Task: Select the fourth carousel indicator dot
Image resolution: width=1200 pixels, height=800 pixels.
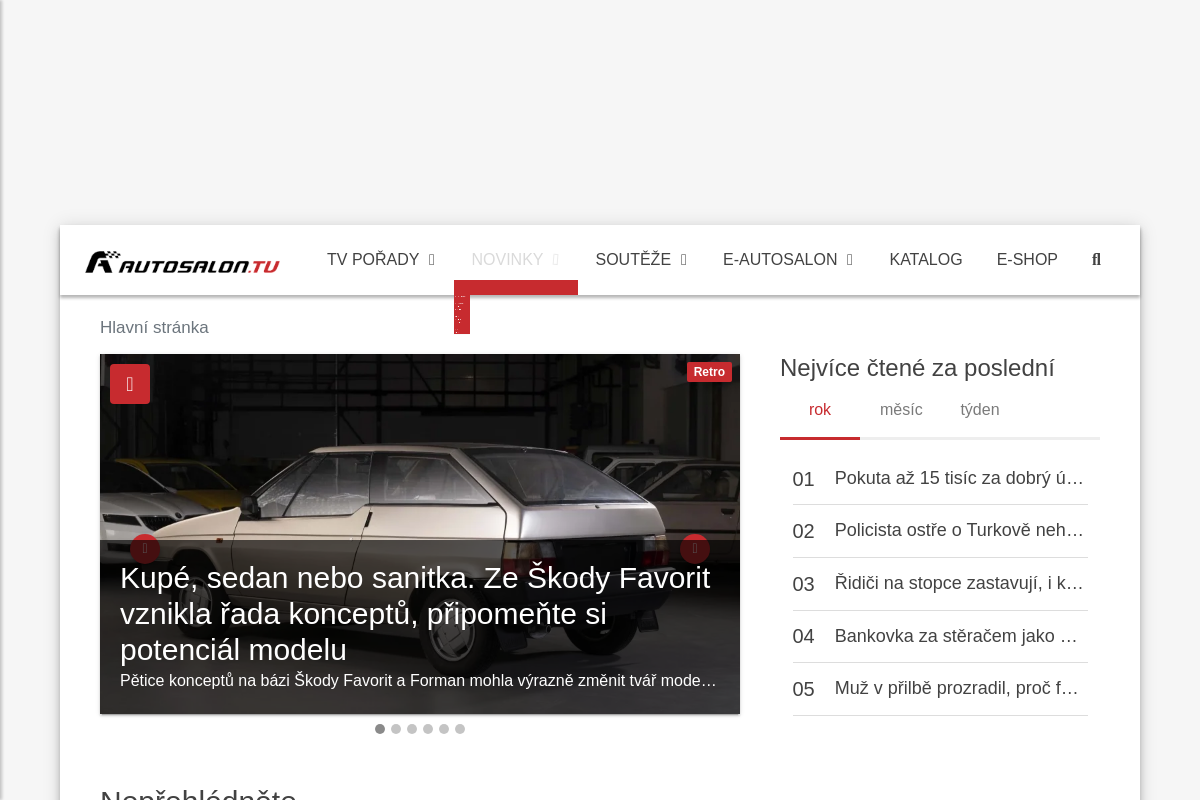Action: pos(428,729)
